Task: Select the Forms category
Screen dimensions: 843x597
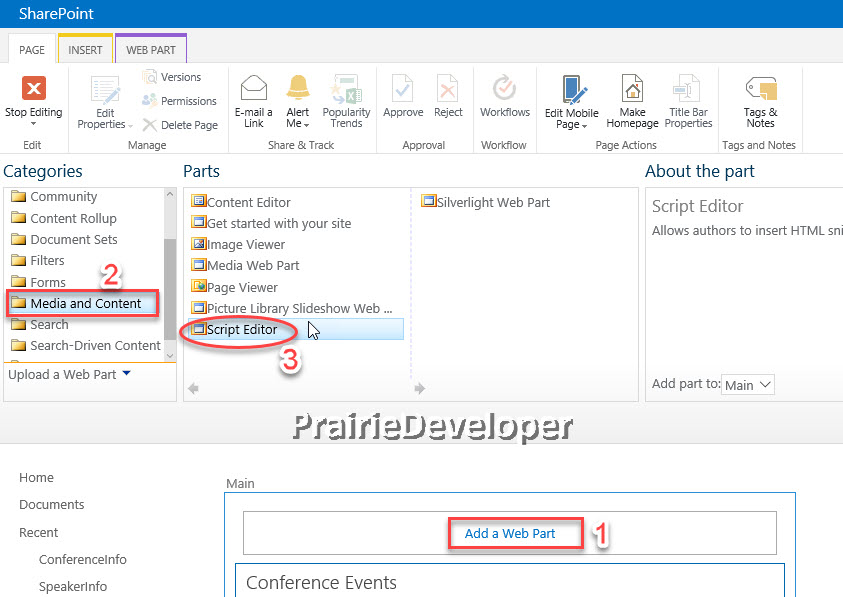Action: pos(38,282)
